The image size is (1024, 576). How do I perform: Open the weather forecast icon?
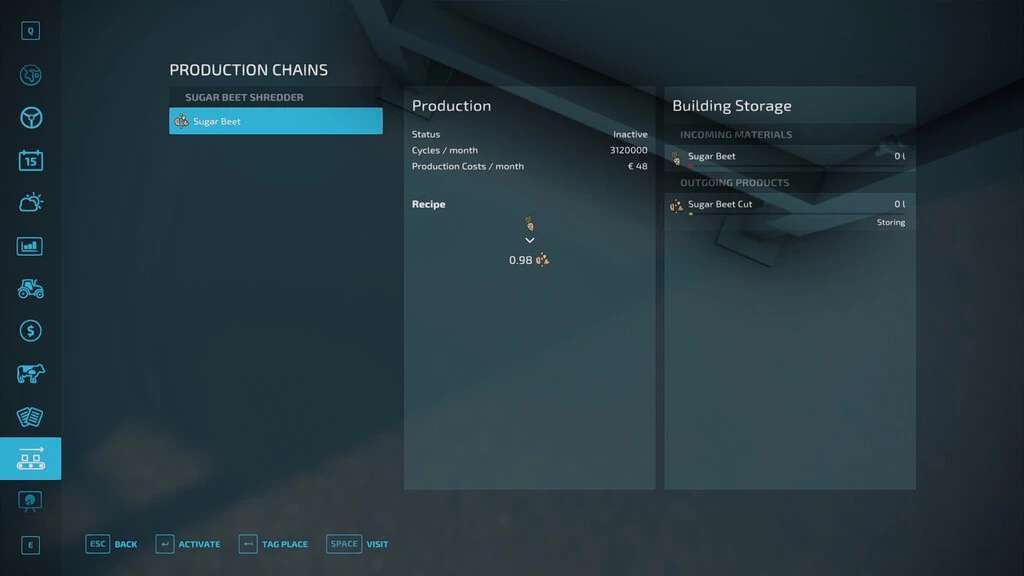click(30, 203)
